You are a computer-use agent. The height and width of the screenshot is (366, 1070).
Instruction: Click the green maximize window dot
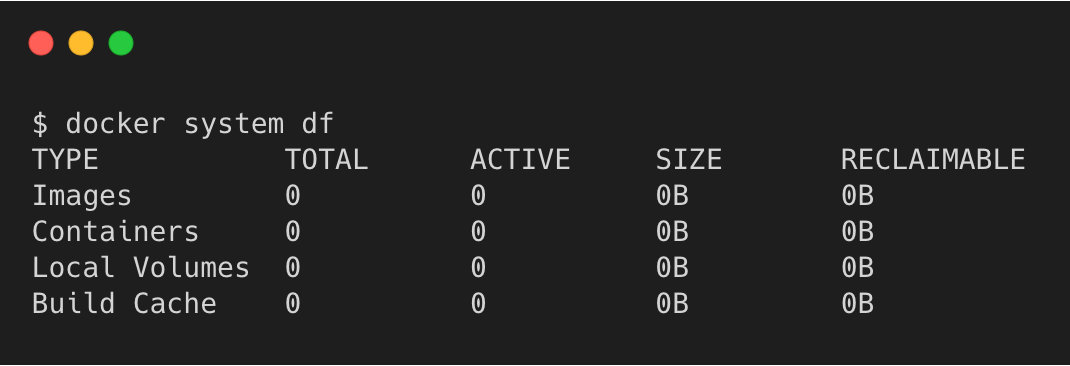(121, 43)
